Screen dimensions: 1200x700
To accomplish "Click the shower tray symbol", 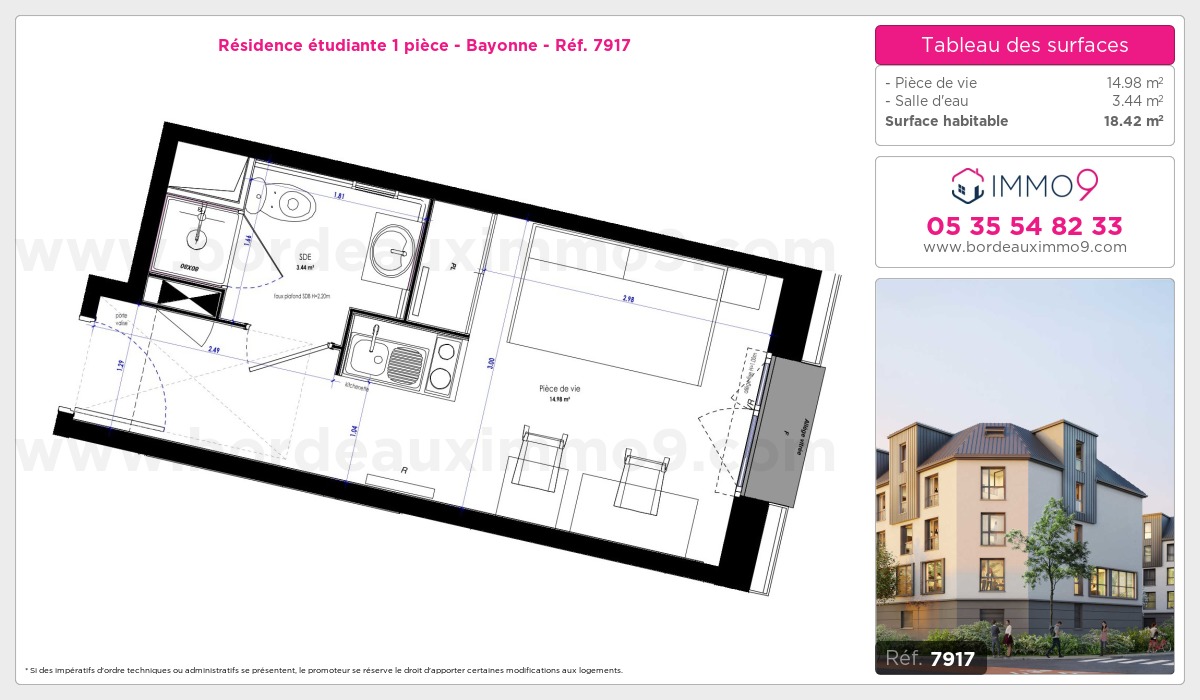I will pyautogui.click(x=200, y=228).
